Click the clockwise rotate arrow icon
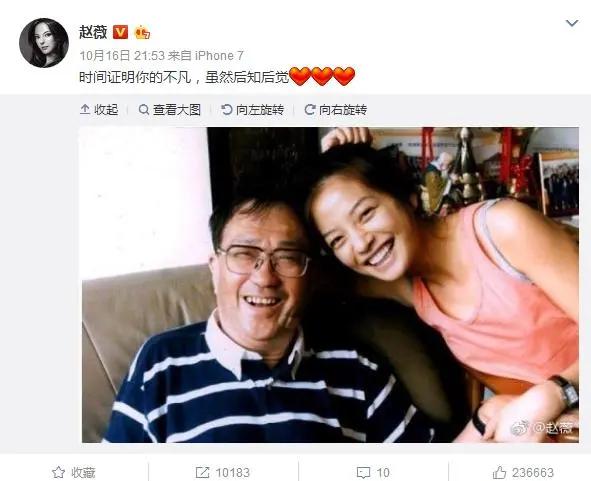591x481 pixels. (x=309, y=110)
